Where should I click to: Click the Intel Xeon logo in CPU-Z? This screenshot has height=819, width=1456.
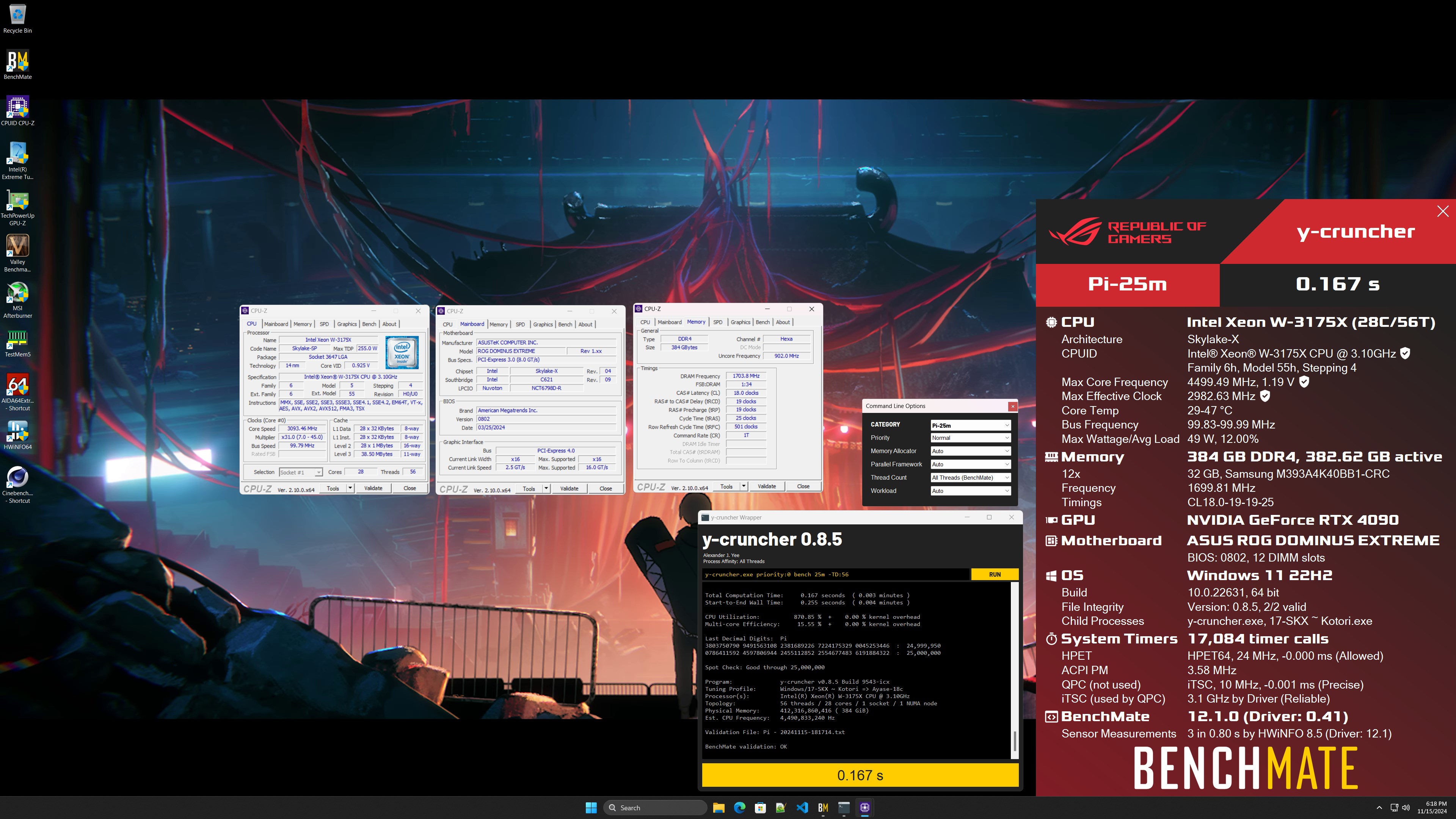402,352
